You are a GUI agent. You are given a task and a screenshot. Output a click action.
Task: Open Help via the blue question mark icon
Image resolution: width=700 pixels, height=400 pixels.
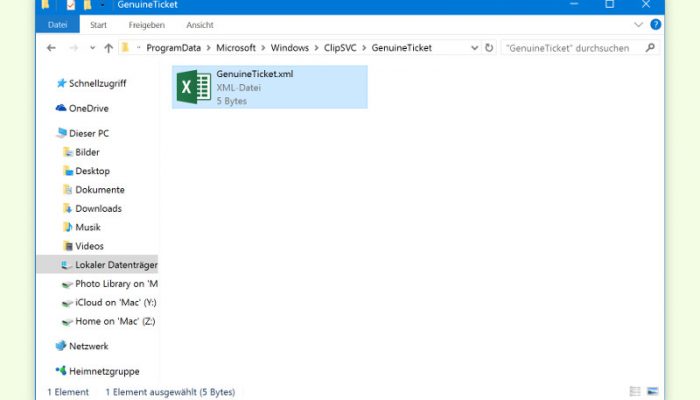[655, 25]
